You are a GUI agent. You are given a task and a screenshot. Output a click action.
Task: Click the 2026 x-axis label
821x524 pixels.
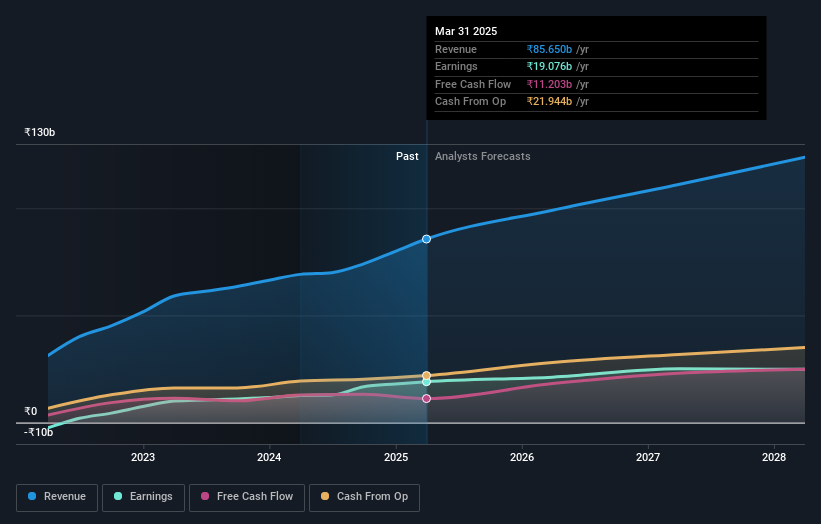tap(522, 458)
